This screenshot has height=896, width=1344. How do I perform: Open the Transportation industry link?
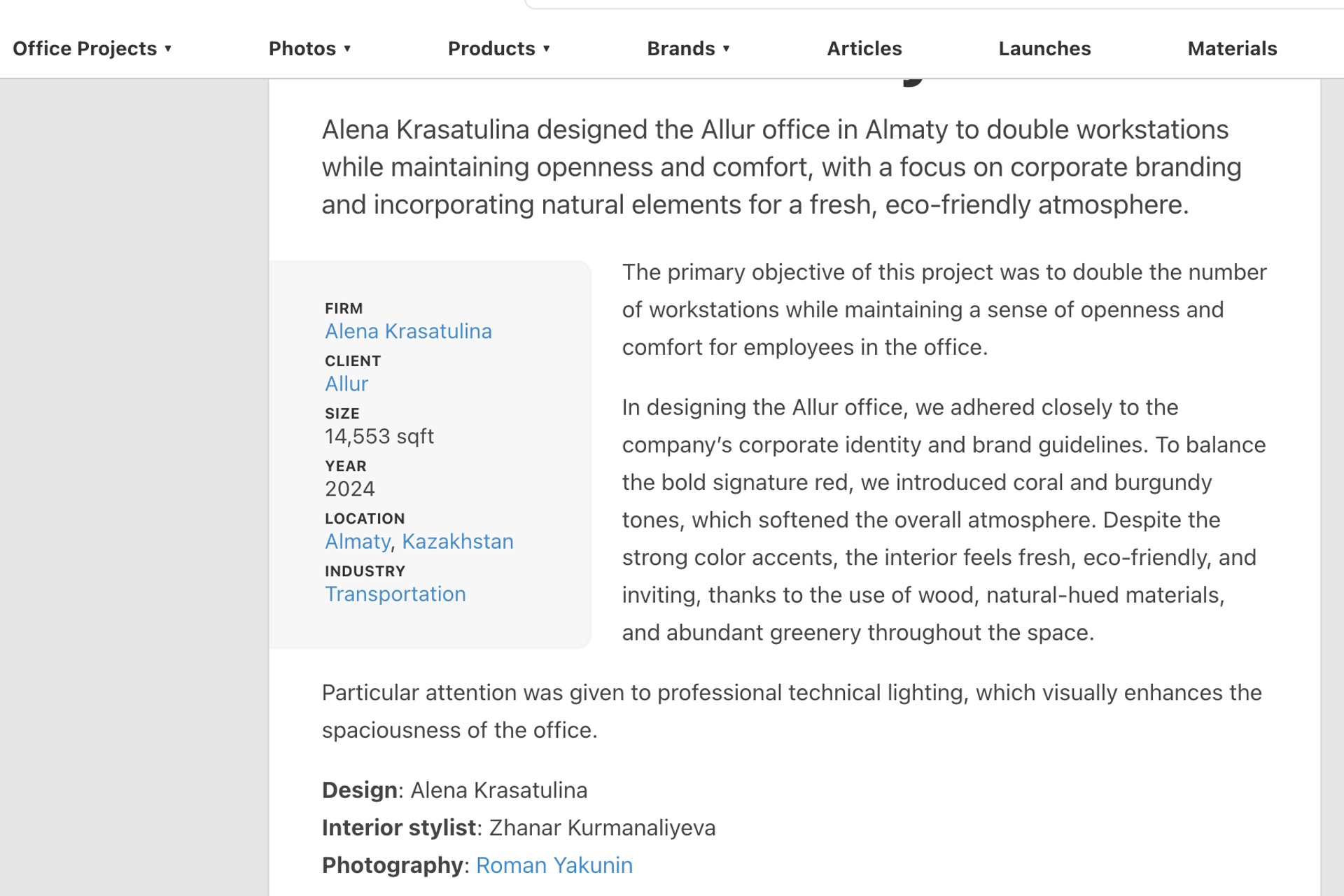tap(395, 594)
